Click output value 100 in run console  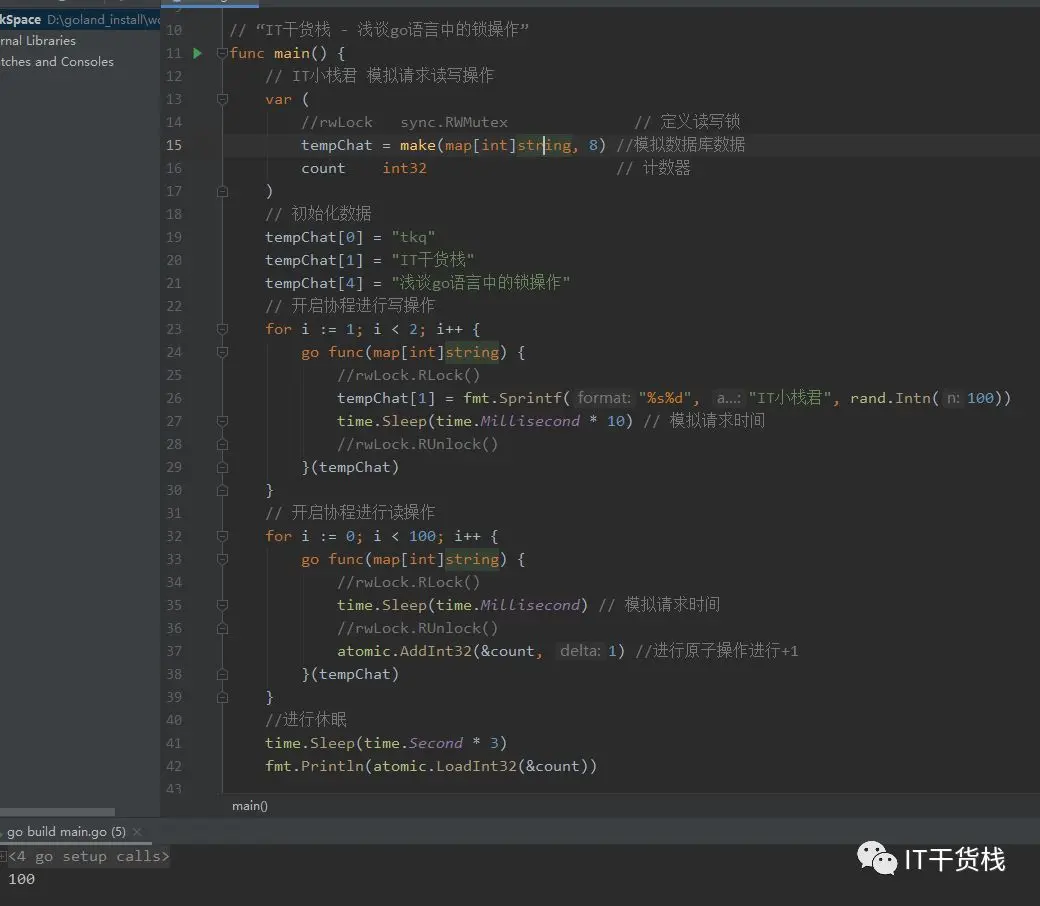[21, 879]
